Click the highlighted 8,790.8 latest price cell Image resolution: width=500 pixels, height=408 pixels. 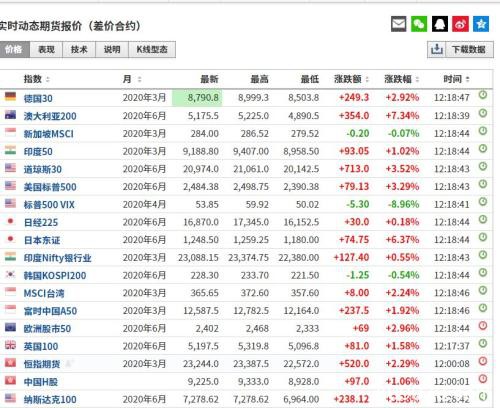pyautogui.click(x=197, y=98)
